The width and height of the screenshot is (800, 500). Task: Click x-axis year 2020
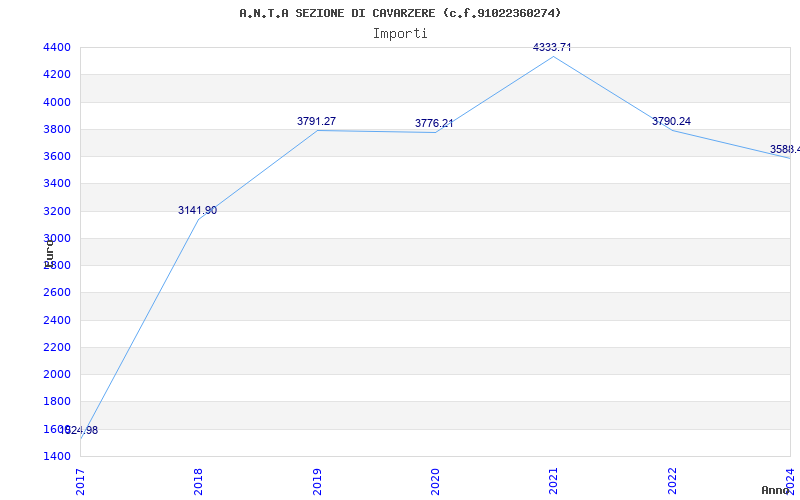[435, 482]
